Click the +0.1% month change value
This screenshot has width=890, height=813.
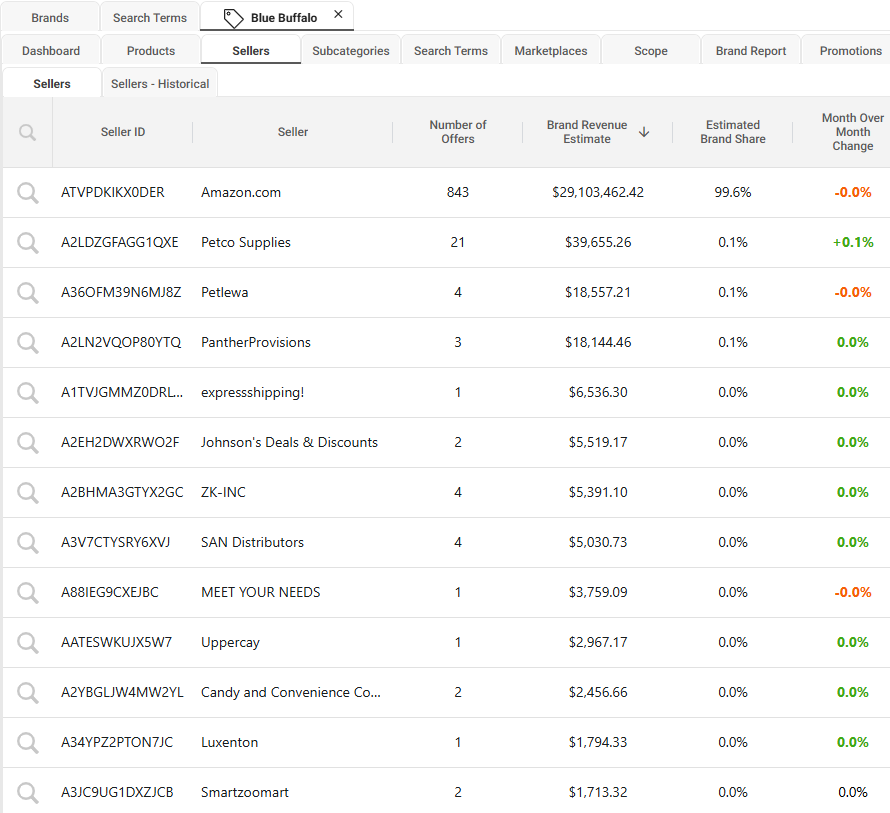point(853,242)
